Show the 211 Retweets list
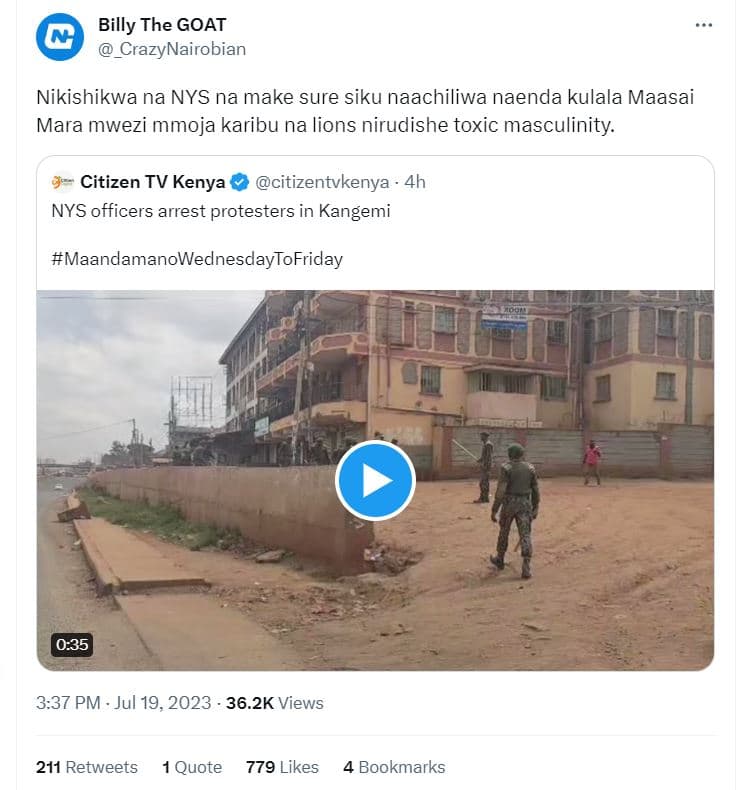 (x=87, y=767)
